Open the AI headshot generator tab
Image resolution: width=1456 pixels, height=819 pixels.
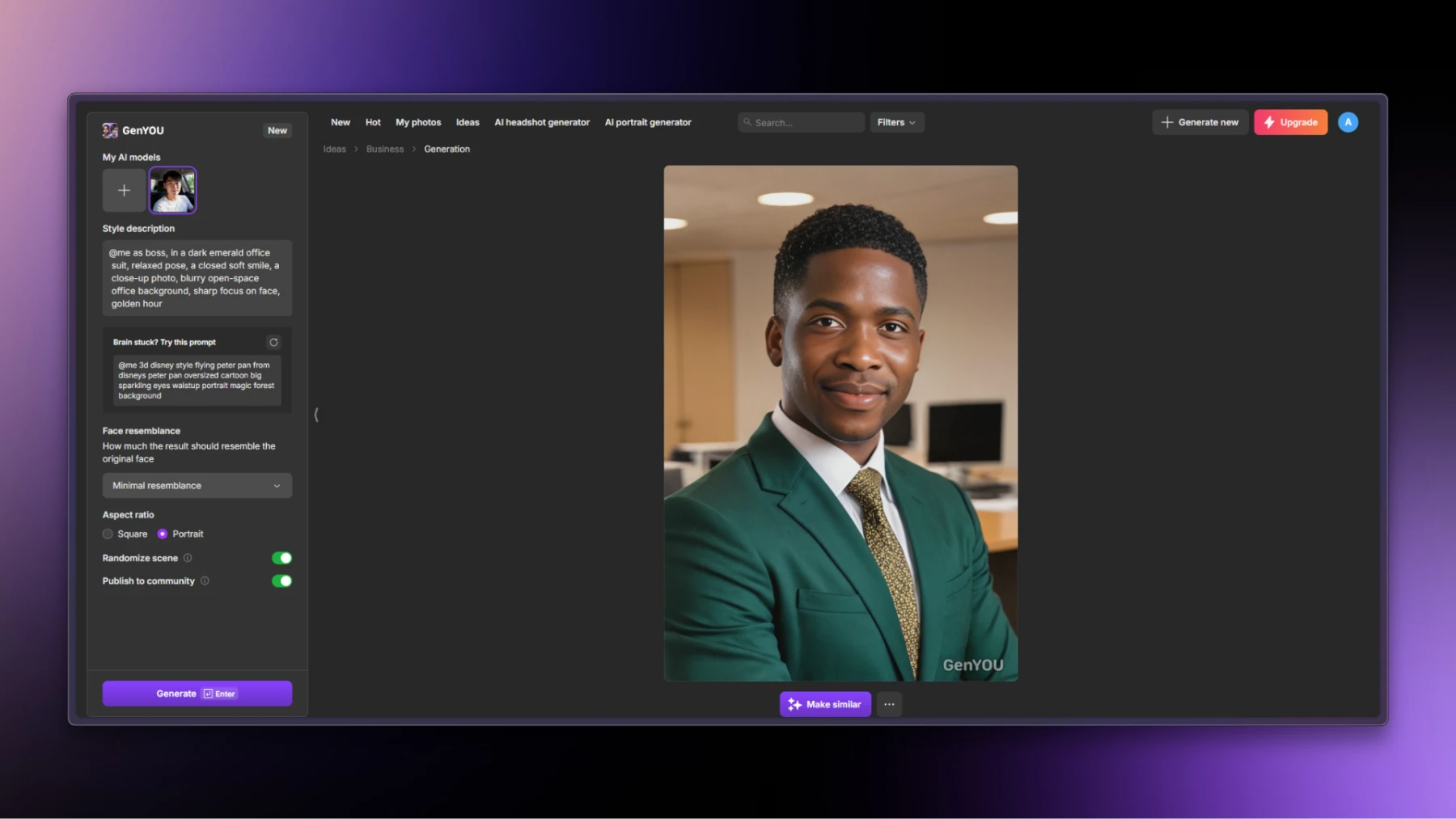click(542, 122)
